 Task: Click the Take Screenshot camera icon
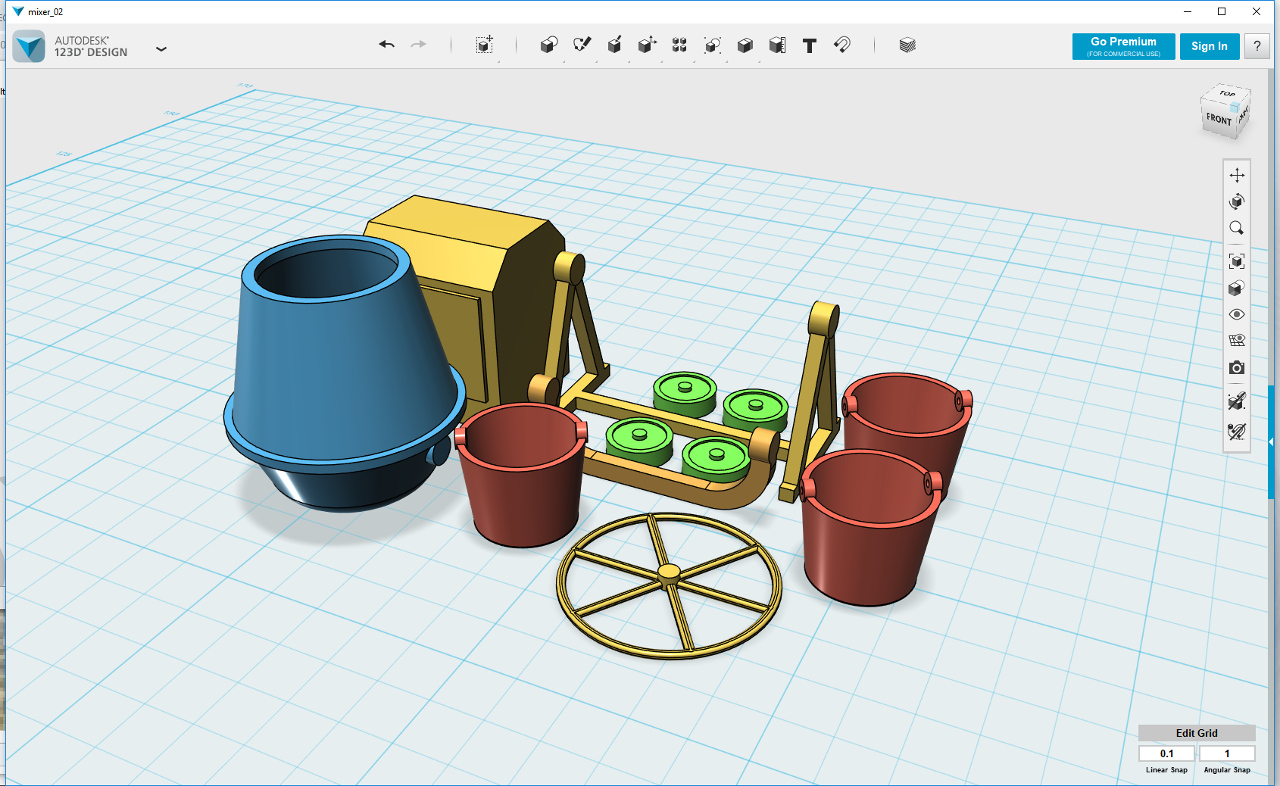pos(1237,368)
